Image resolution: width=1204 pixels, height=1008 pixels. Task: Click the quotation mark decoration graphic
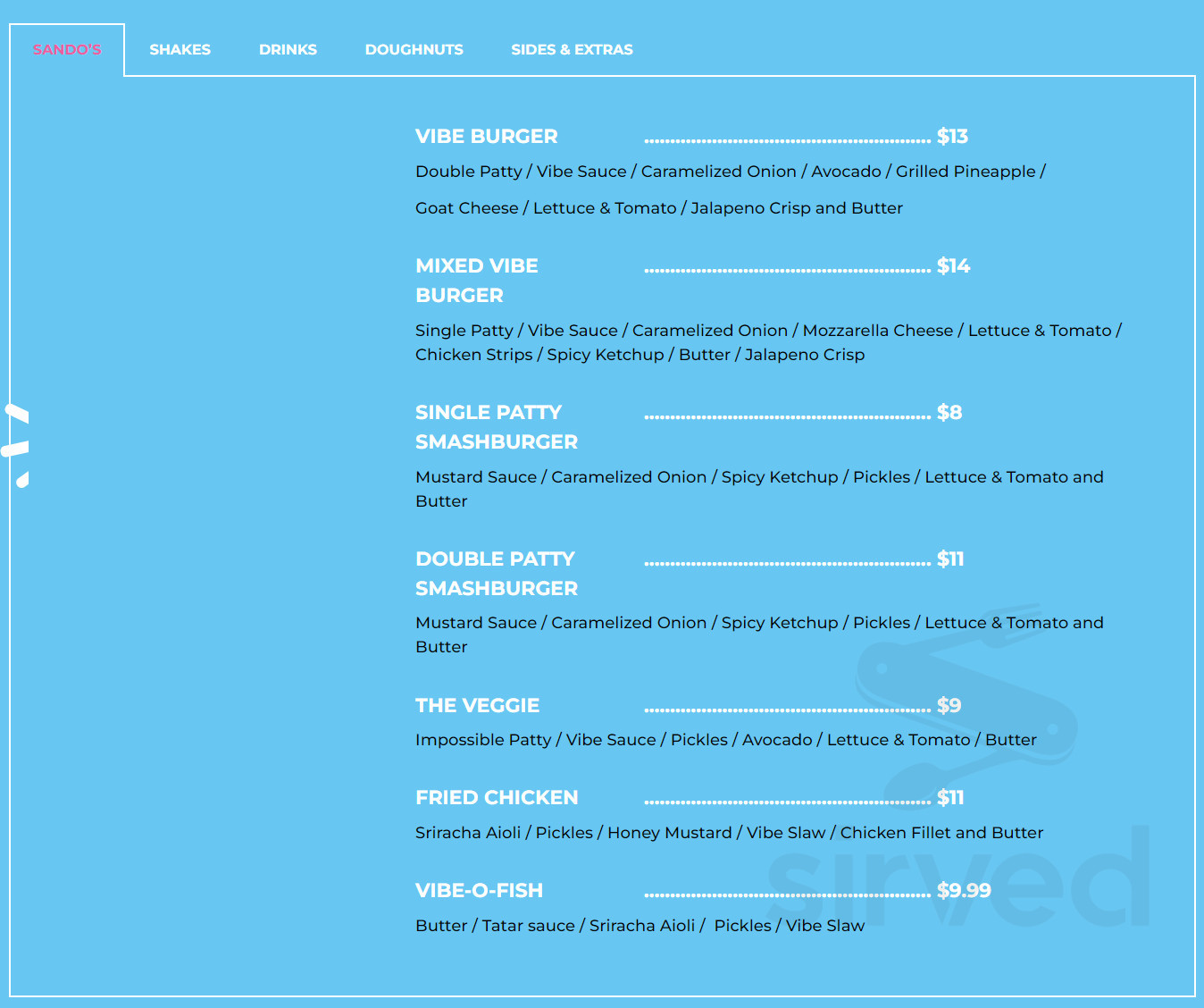pyautogui.click(x=16, y=442)
